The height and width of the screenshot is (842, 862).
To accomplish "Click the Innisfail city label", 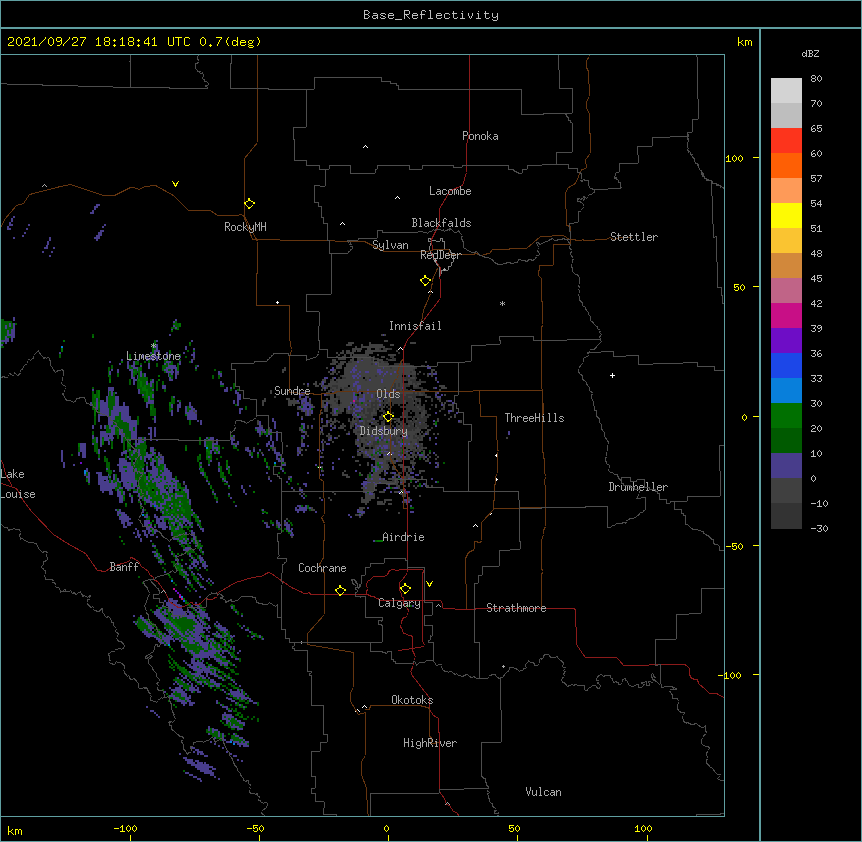I will coord(415,326).
